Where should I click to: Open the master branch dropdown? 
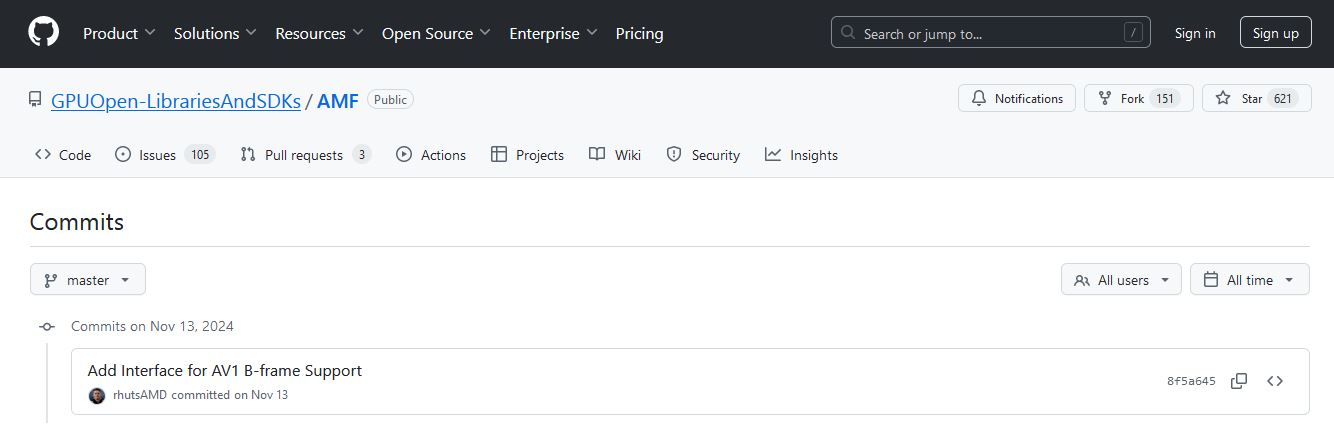(x=88, y=280)
